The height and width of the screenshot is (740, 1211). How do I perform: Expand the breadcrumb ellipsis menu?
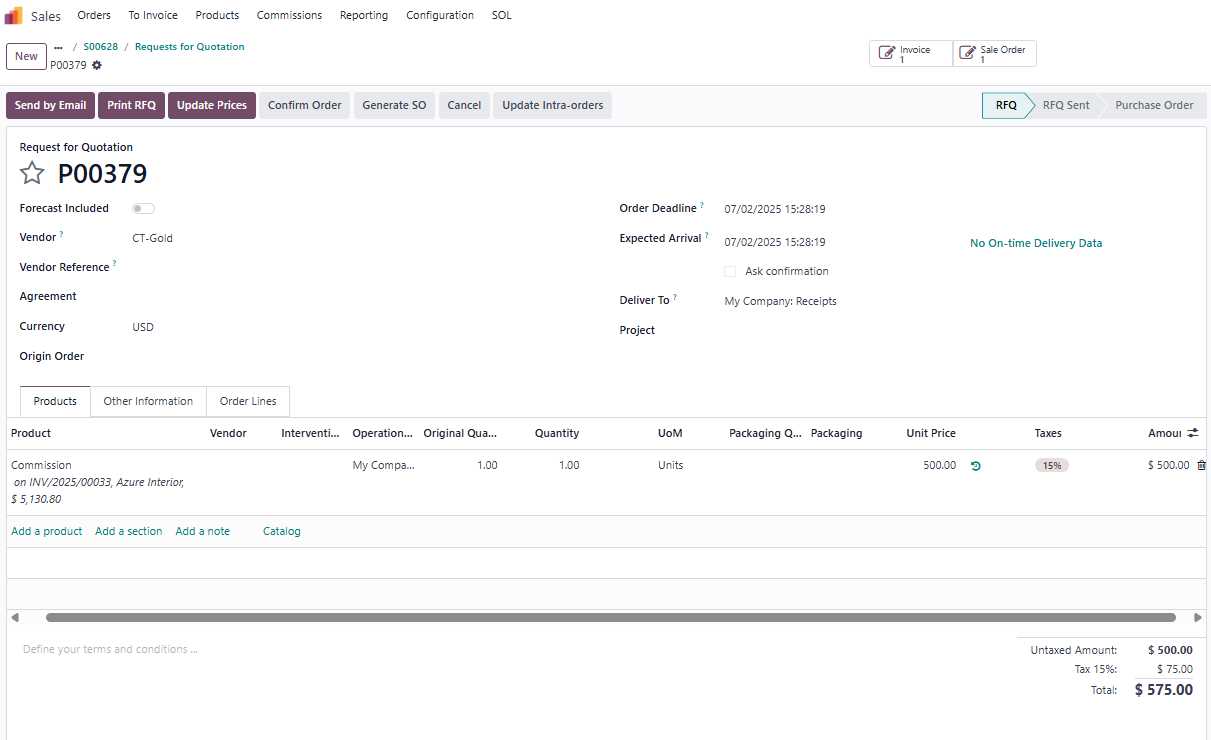(58, 47)
